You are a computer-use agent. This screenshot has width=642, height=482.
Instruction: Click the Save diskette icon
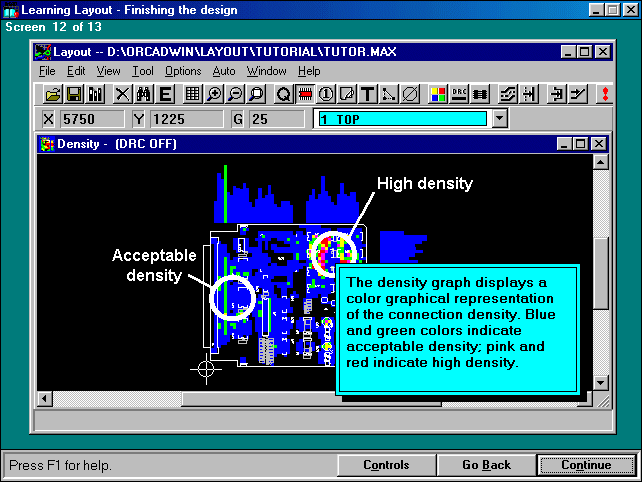tap(74, 94)
